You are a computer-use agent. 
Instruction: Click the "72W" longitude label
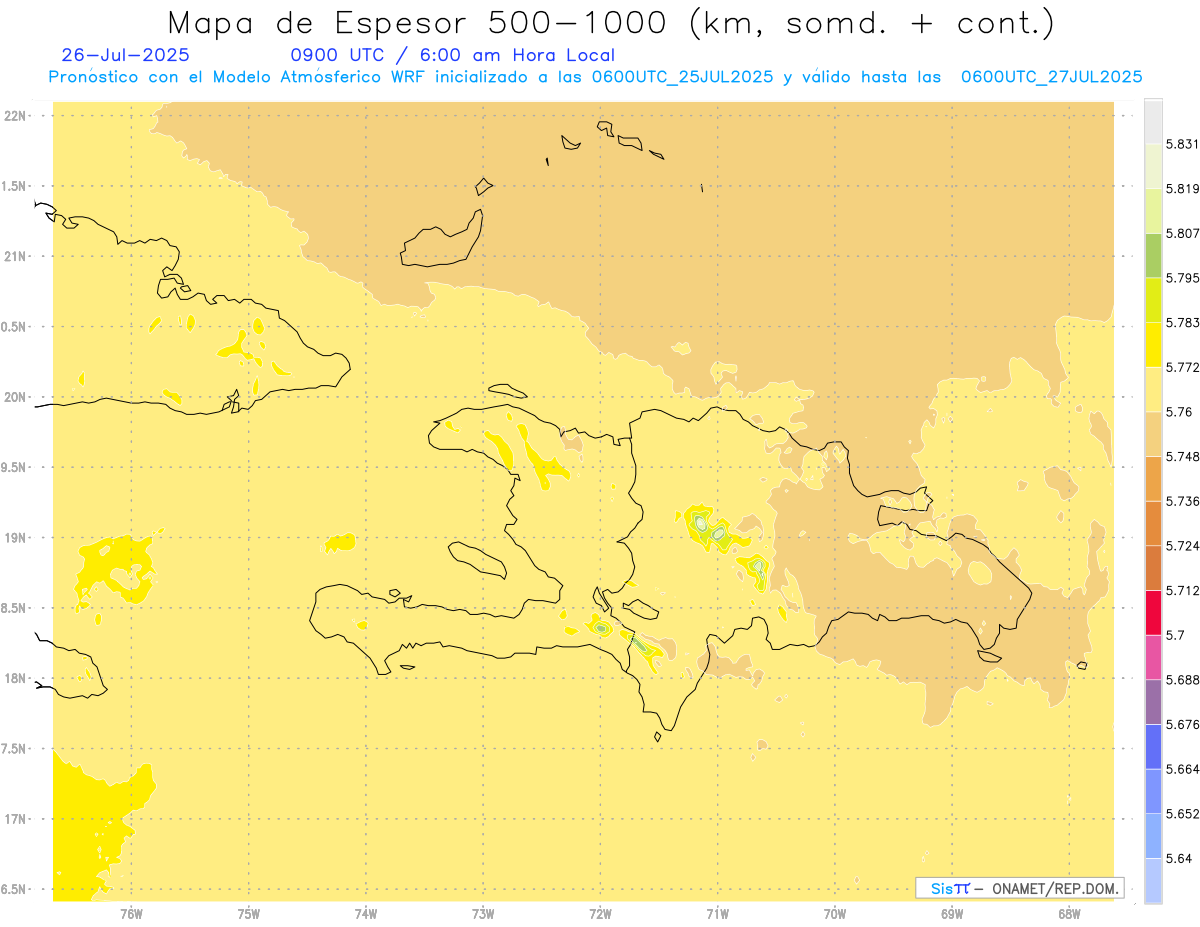tap(601, 913)
